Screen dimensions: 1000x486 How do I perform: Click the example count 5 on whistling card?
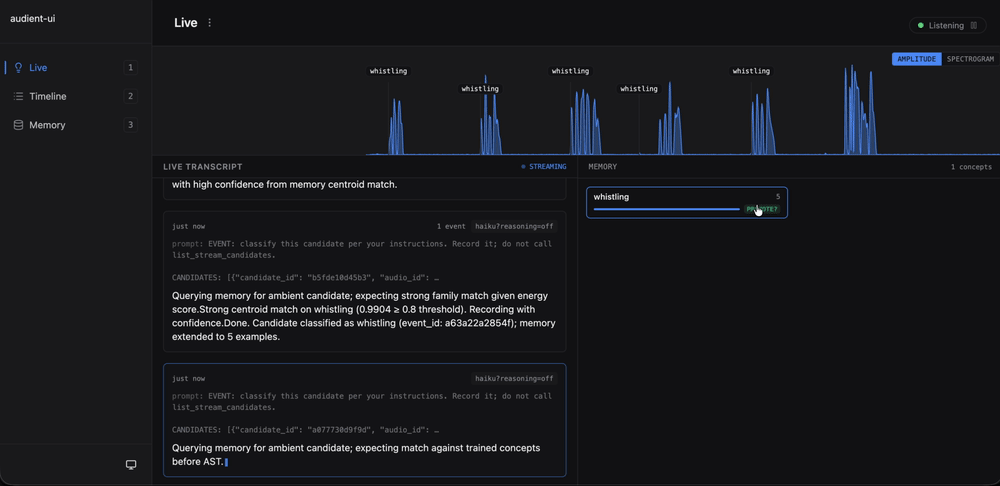coord(778,196)
